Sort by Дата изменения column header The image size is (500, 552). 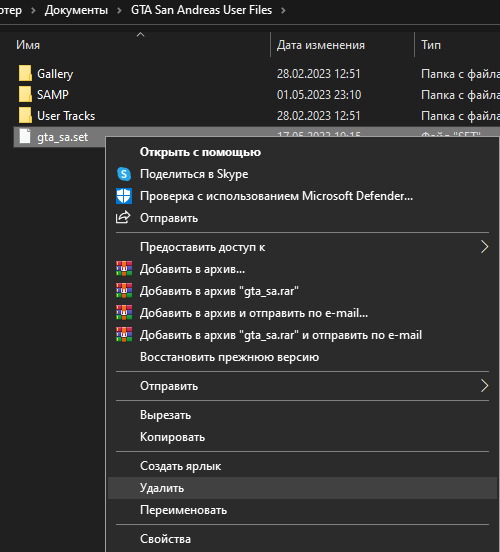tap(320, 45)
